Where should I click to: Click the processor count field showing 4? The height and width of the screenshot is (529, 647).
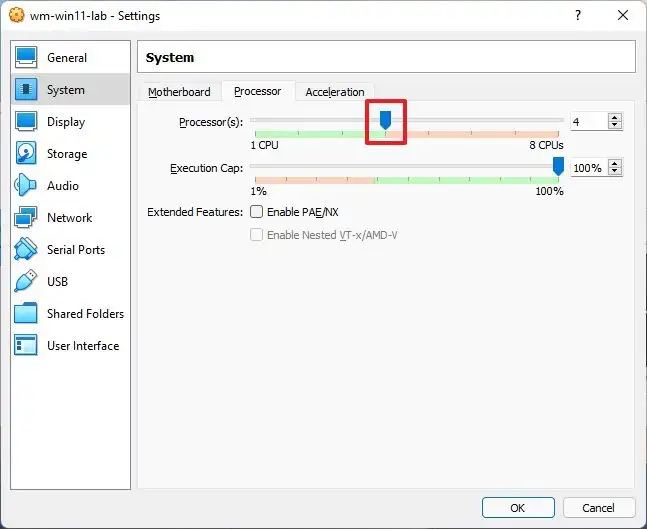coord(589,122)
